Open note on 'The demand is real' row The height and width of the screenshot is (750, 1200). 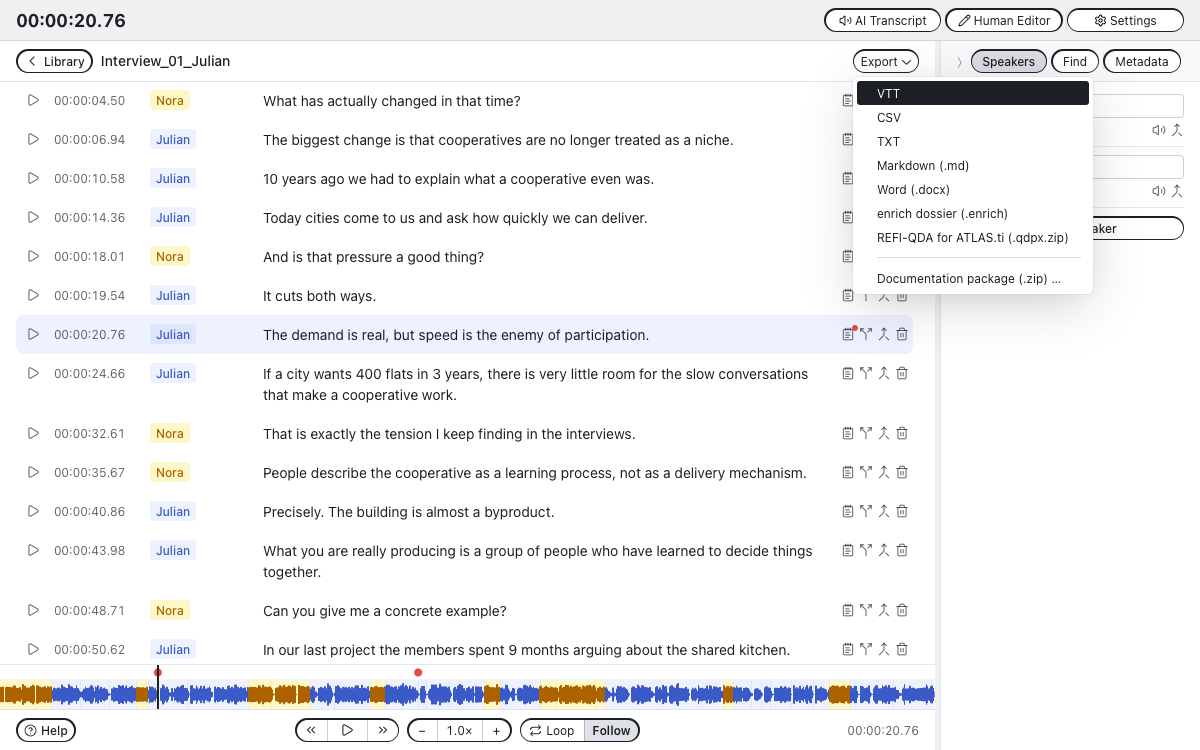click(x=848, y=334)
